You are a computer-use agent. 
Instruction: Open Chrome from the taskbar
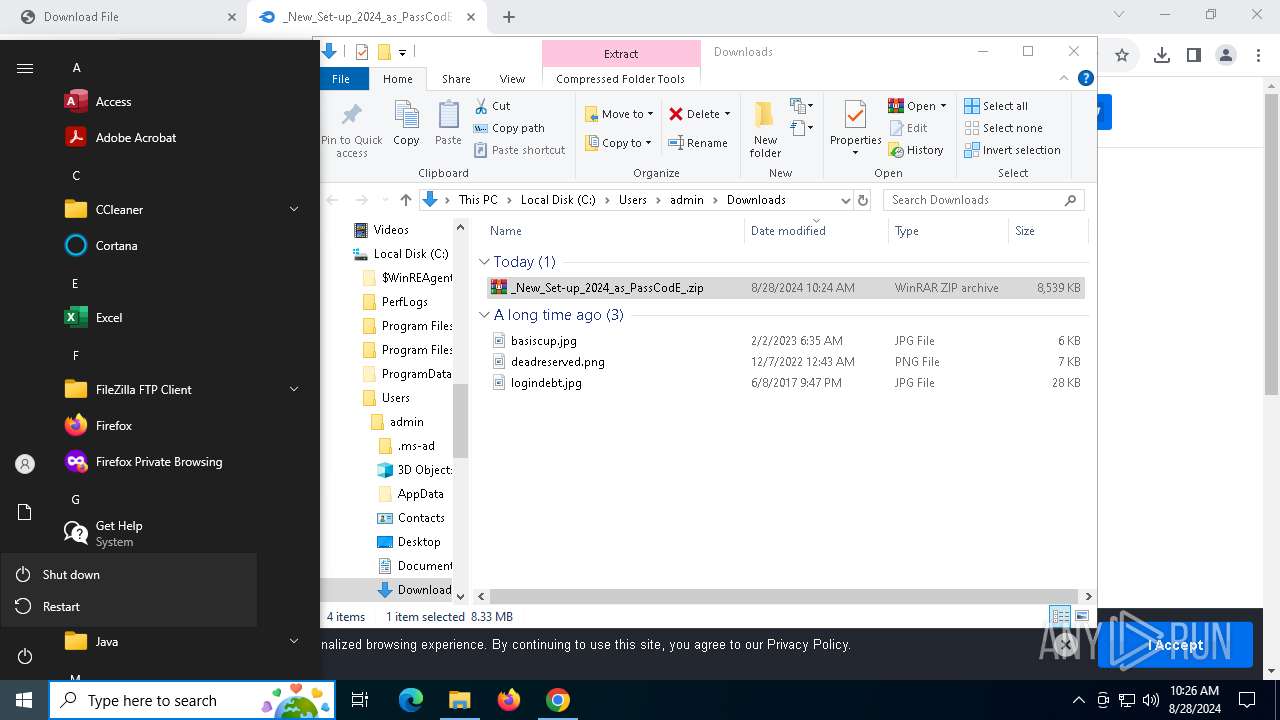pos(558,700)
